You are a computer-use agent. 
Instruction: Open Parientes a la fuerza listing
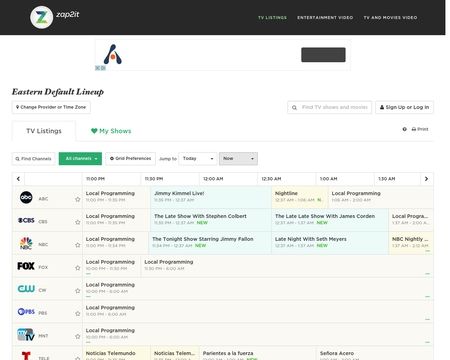tap(257, 353)
